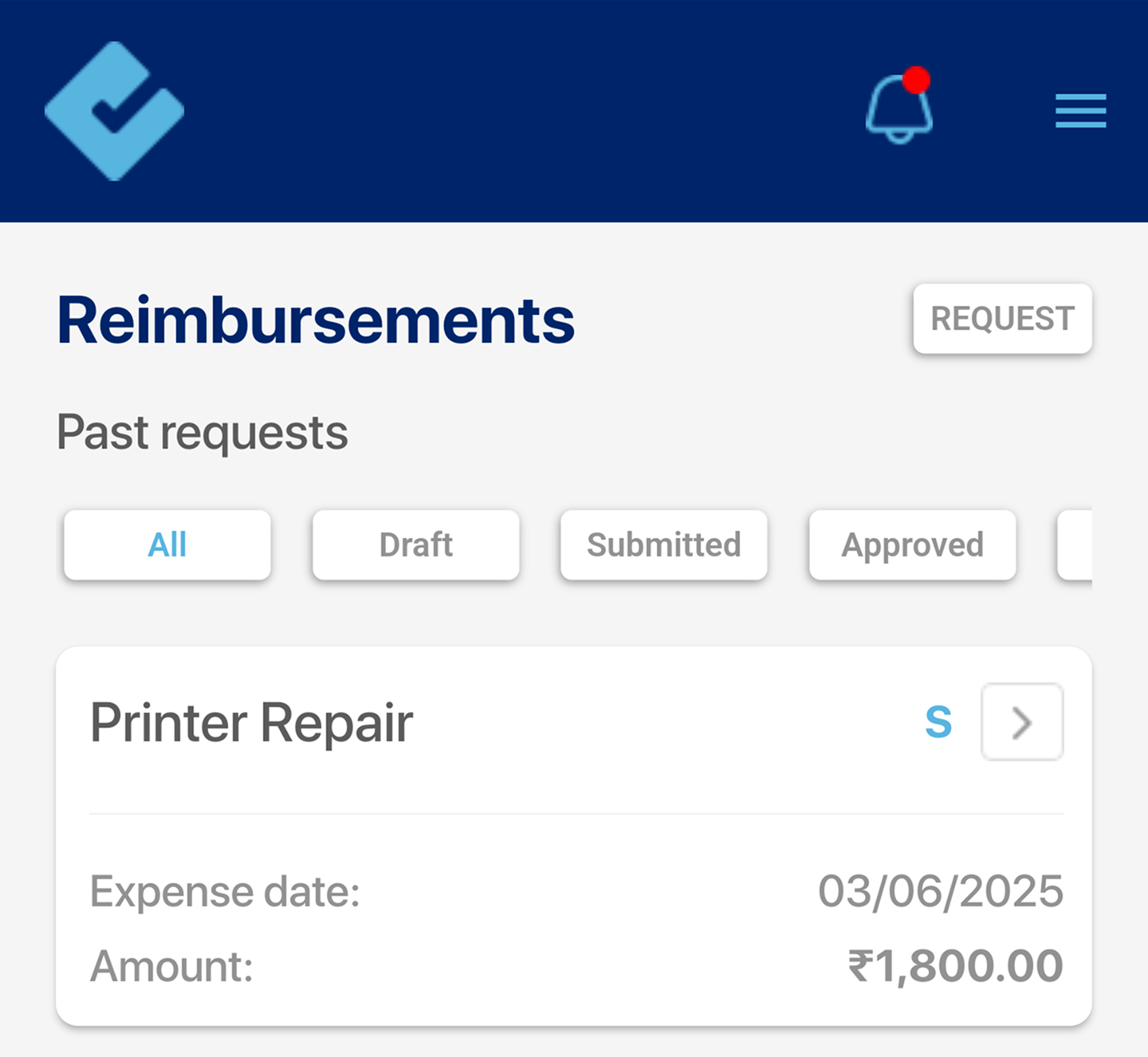This screenshot has width=1148, height=1057.
Task: Click the Past requests subheading
Action: pos(202,433)
